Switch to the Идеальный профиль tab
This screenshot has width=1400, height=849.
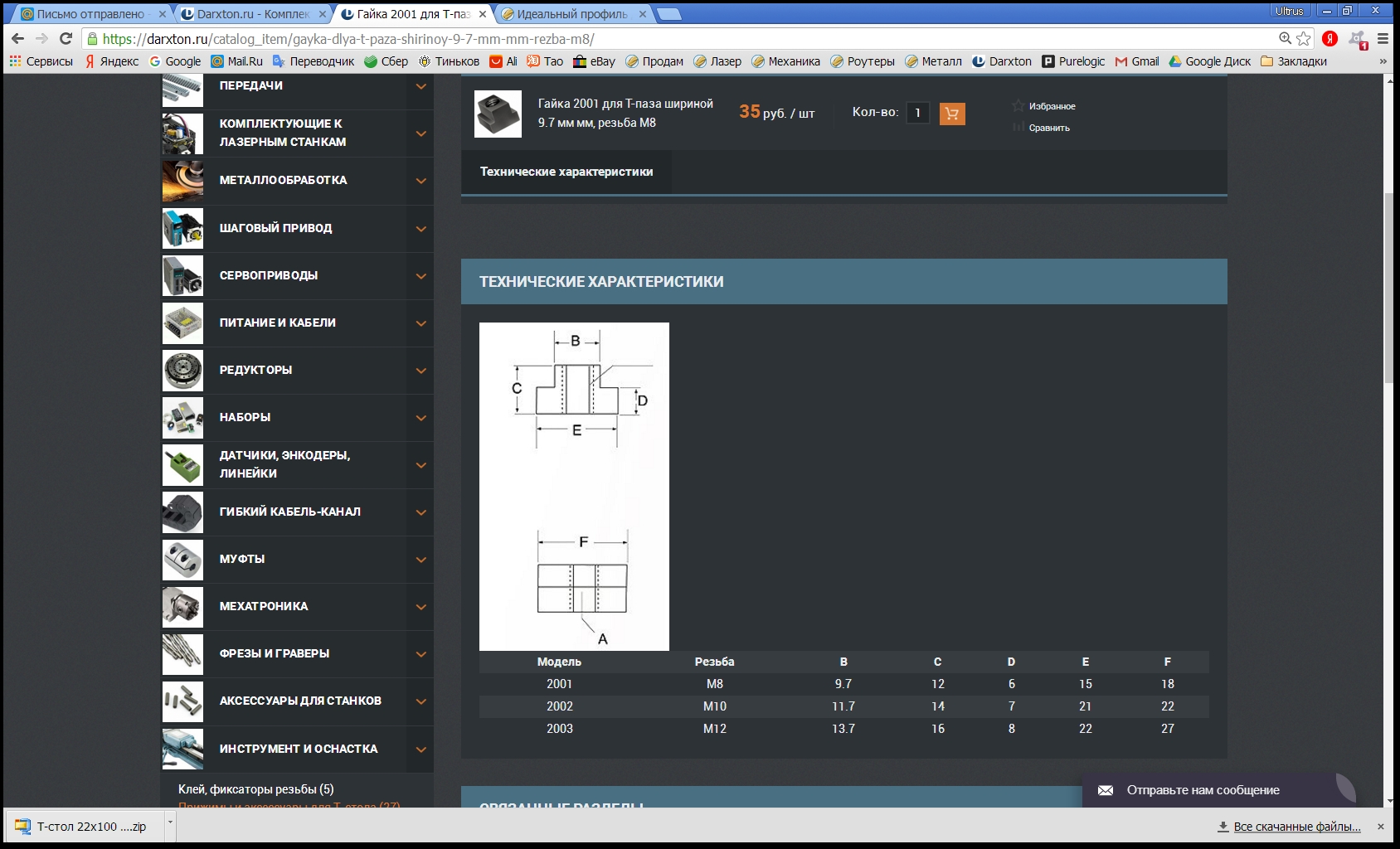click(572, 14)
